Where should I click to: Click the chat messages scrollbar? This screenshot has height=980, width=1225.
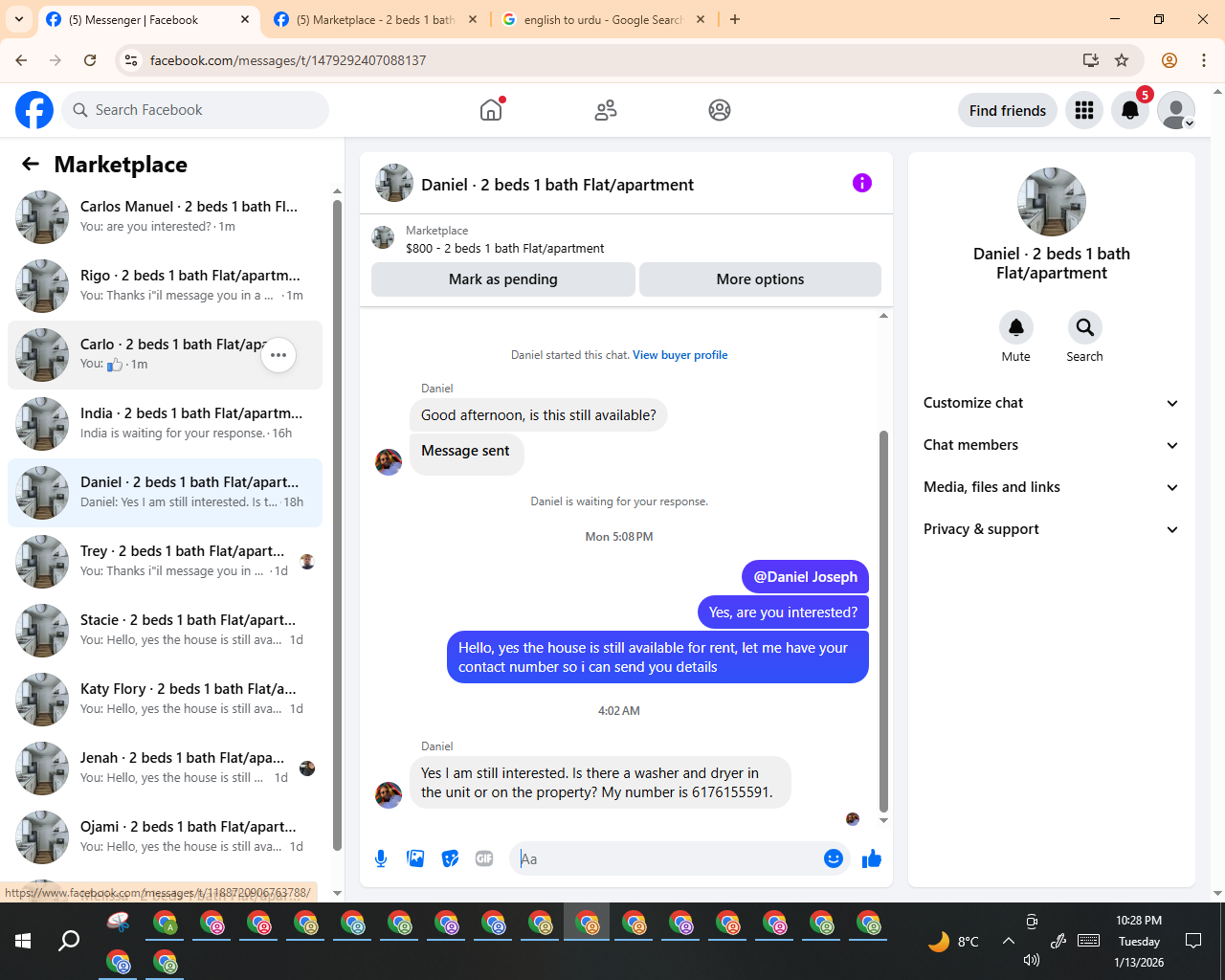pos(883,622)
